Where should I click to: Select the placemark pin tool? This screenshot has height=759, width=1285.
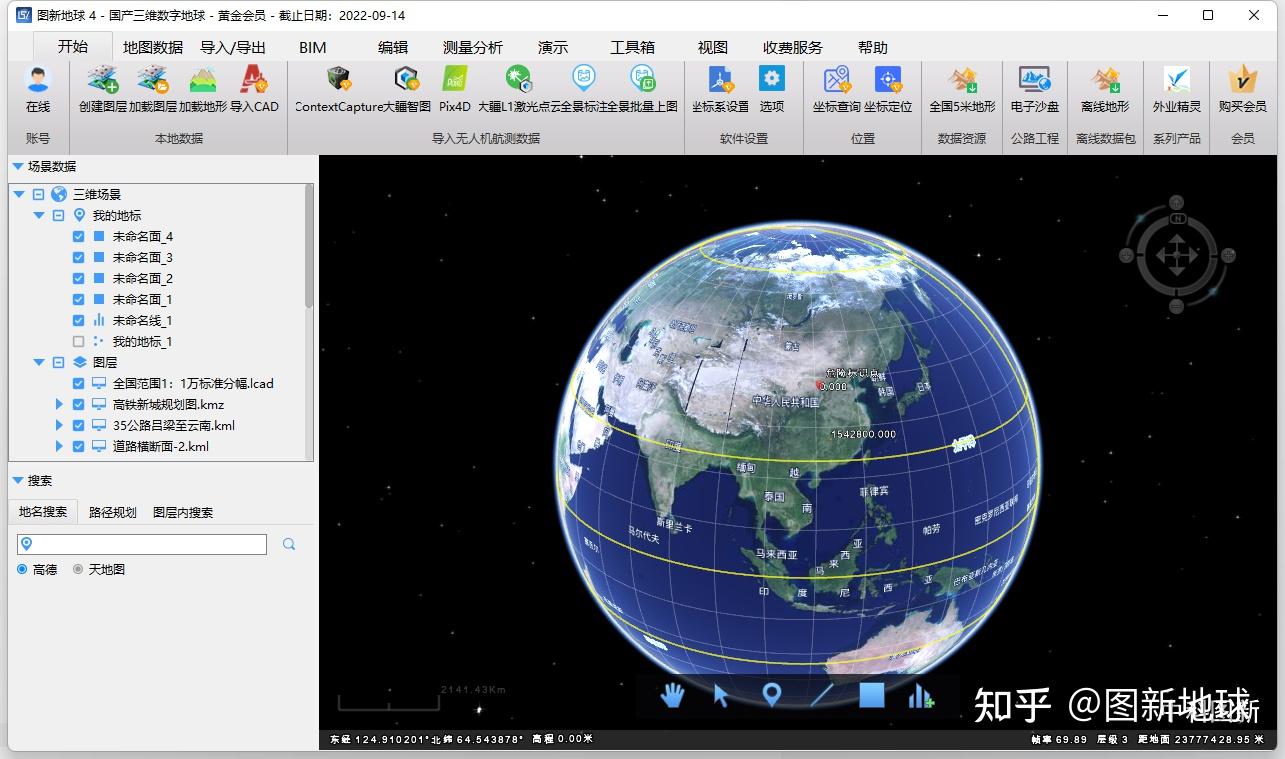pos(771,695)
